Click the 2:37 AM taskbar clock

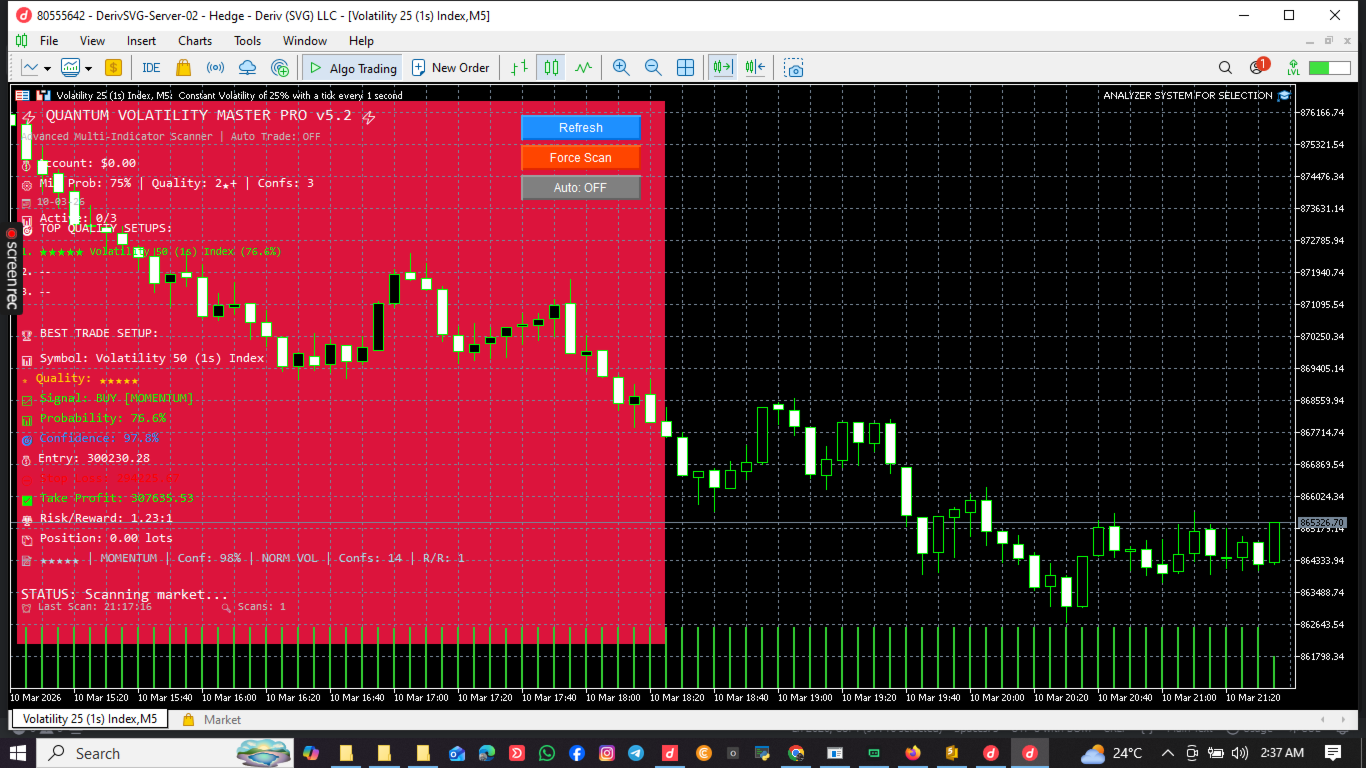(1281, 753)
